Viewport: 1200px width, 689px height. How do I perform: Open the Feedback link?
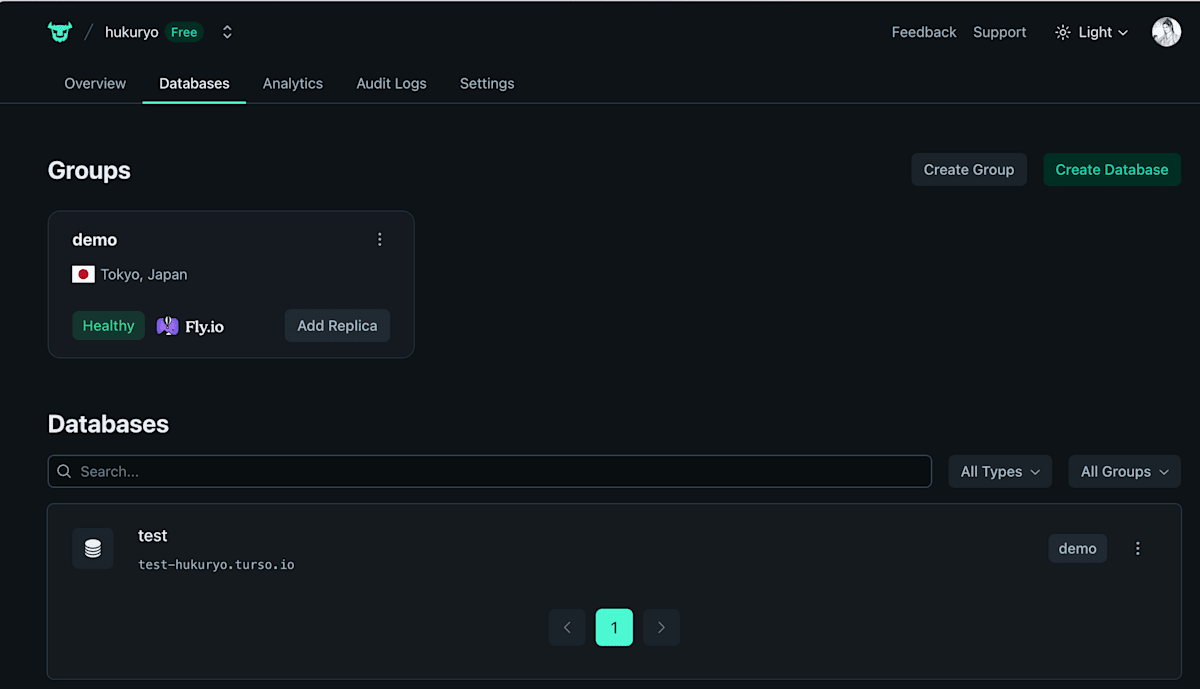[924, 32]
